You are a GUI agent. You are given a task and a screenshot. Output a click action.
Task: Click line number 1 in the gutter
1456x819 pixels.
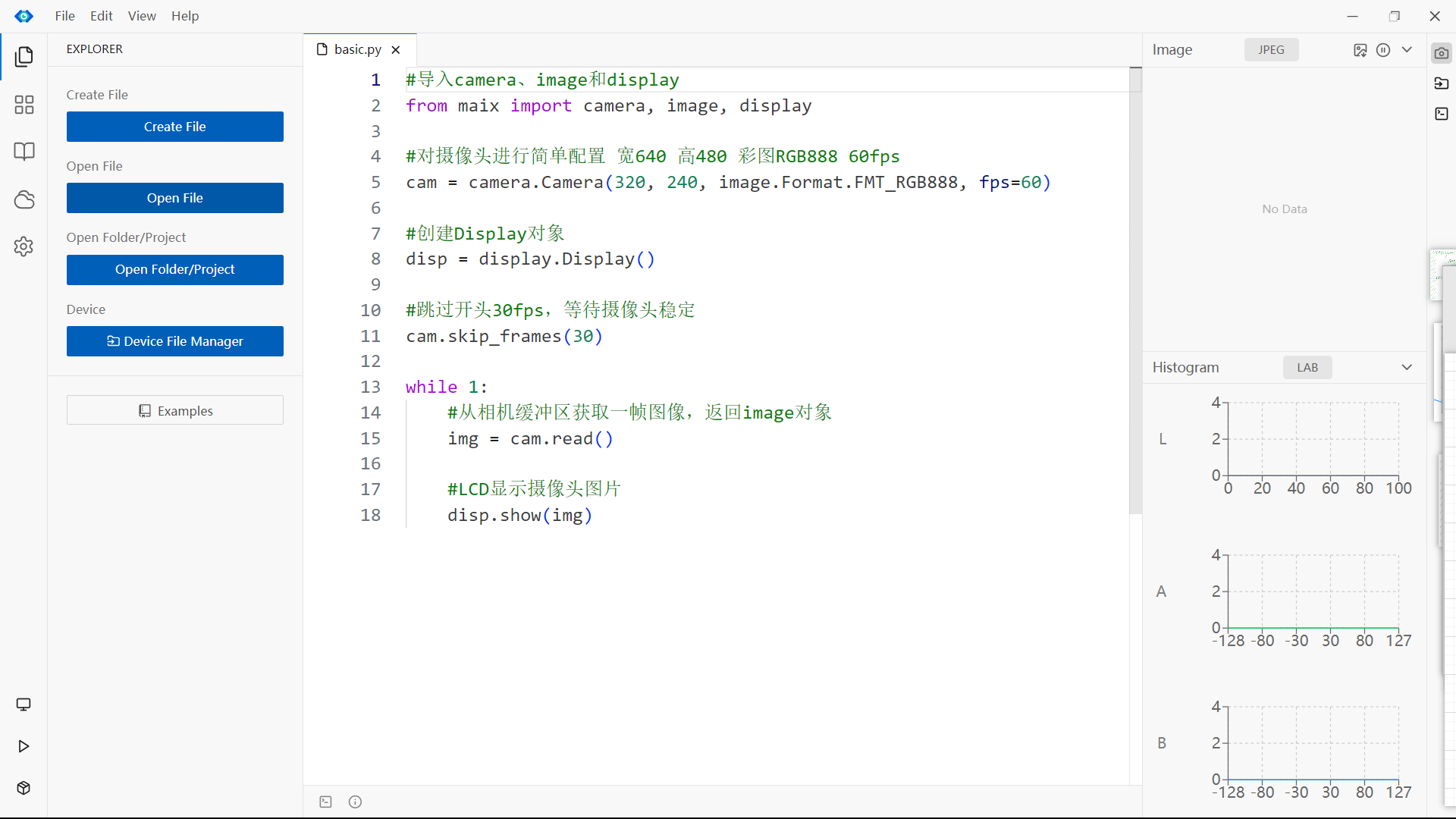375,80
